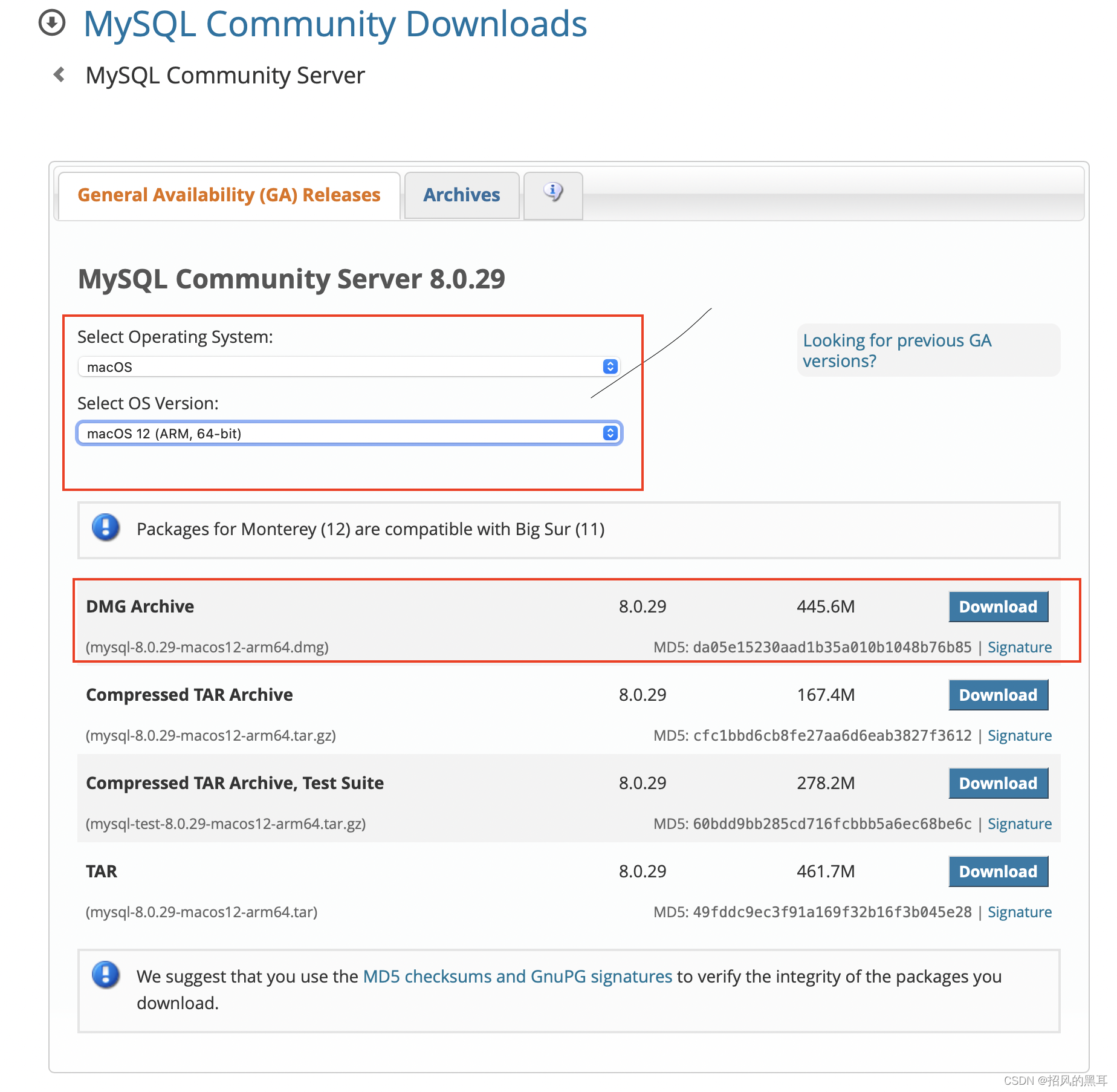Select the Packages for Monterey compatibility notice text
Screen dimensions: 1117x1092
(371, 529)
